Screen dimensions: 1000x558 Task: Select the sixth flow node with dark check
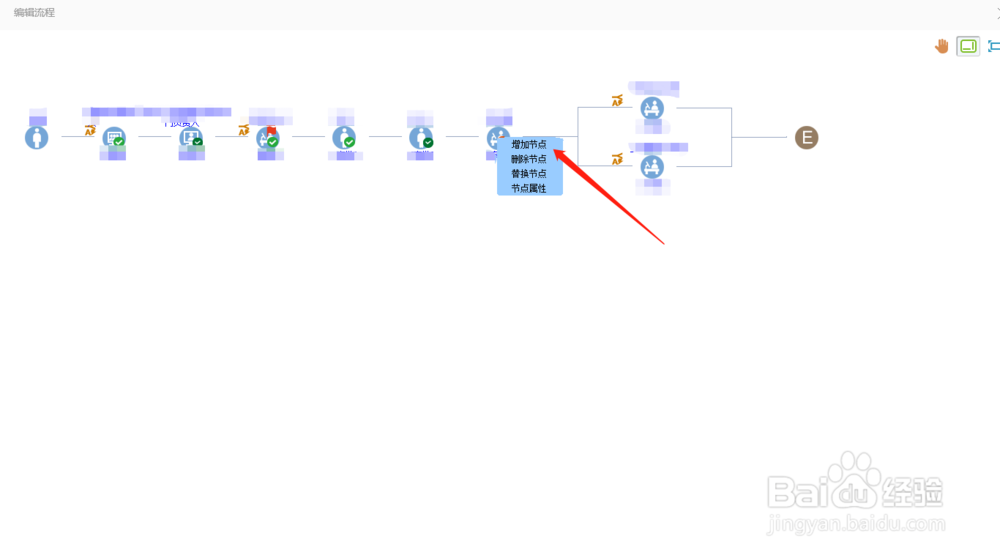pos(421,137)
